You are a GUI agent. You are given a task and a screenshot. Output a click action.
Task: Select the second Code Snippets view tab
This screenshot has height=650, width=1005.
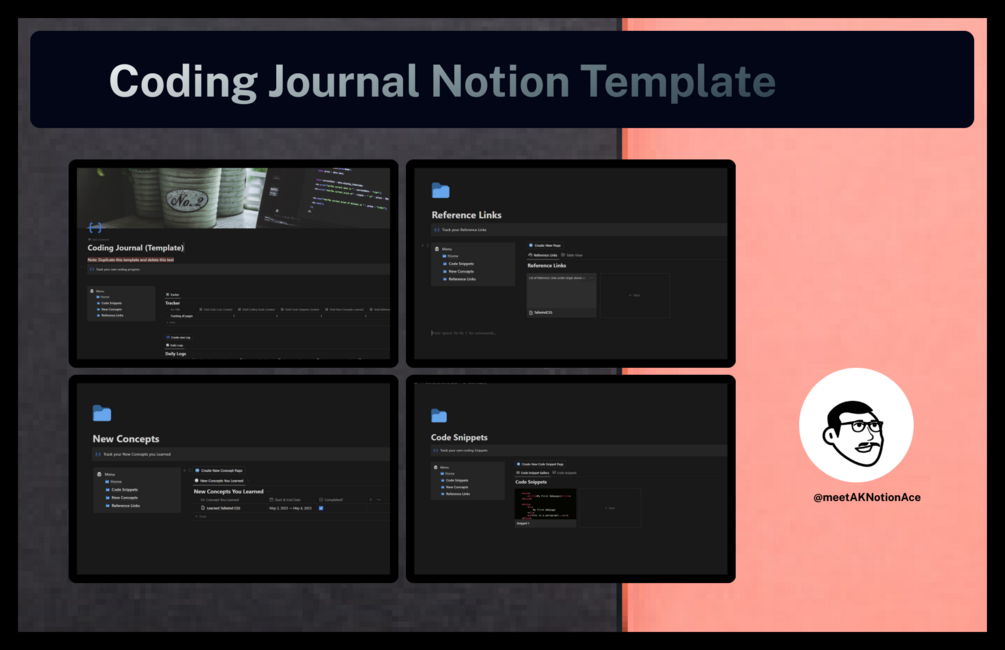pos(565,473)
